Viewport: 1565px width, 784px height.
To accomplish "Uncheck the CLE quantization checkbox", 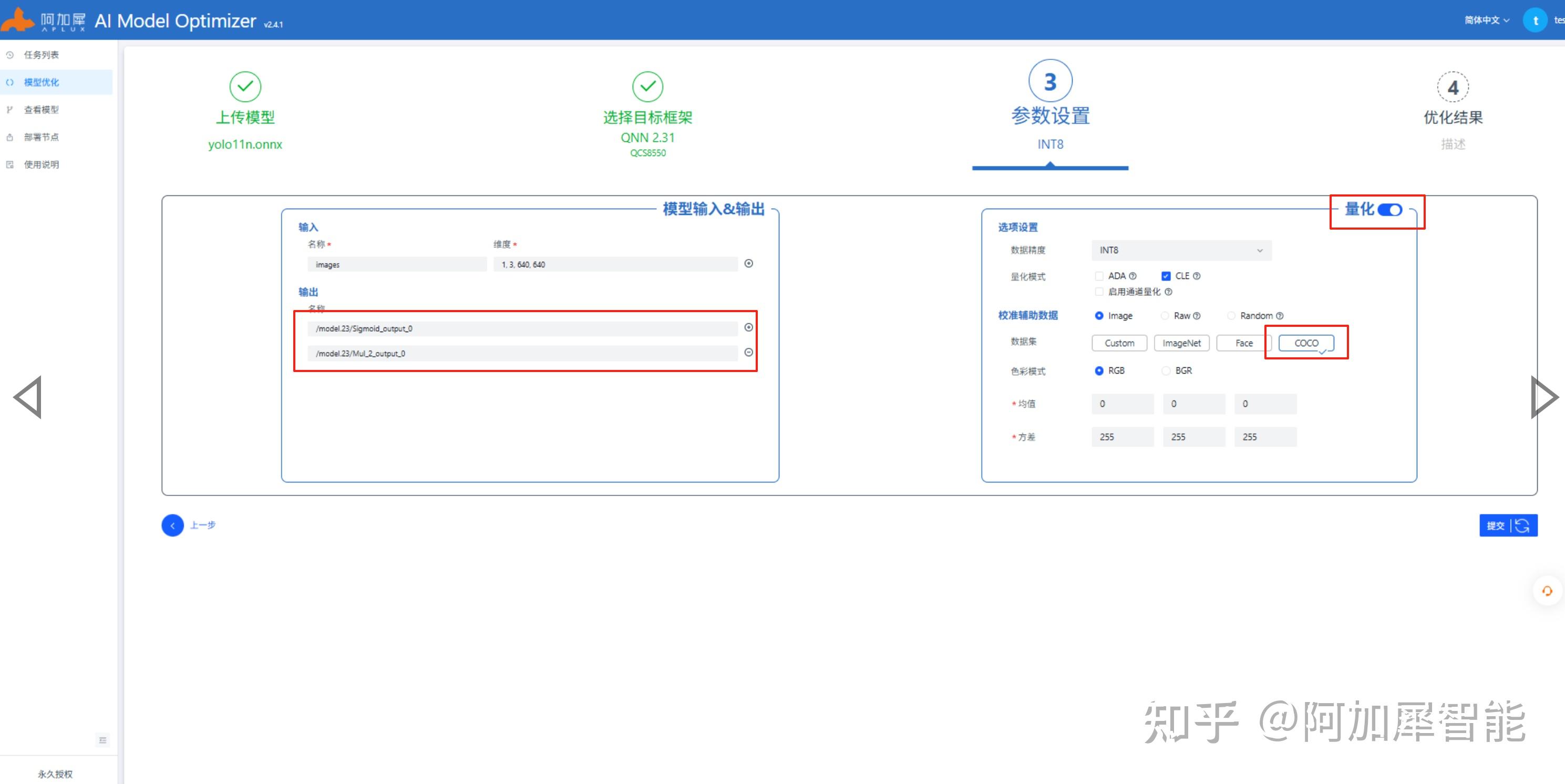I will [x=1166, y=275].
